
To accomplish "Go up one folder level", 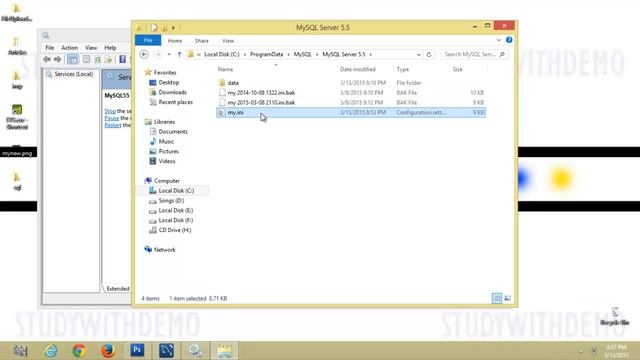I will point(179,54).
